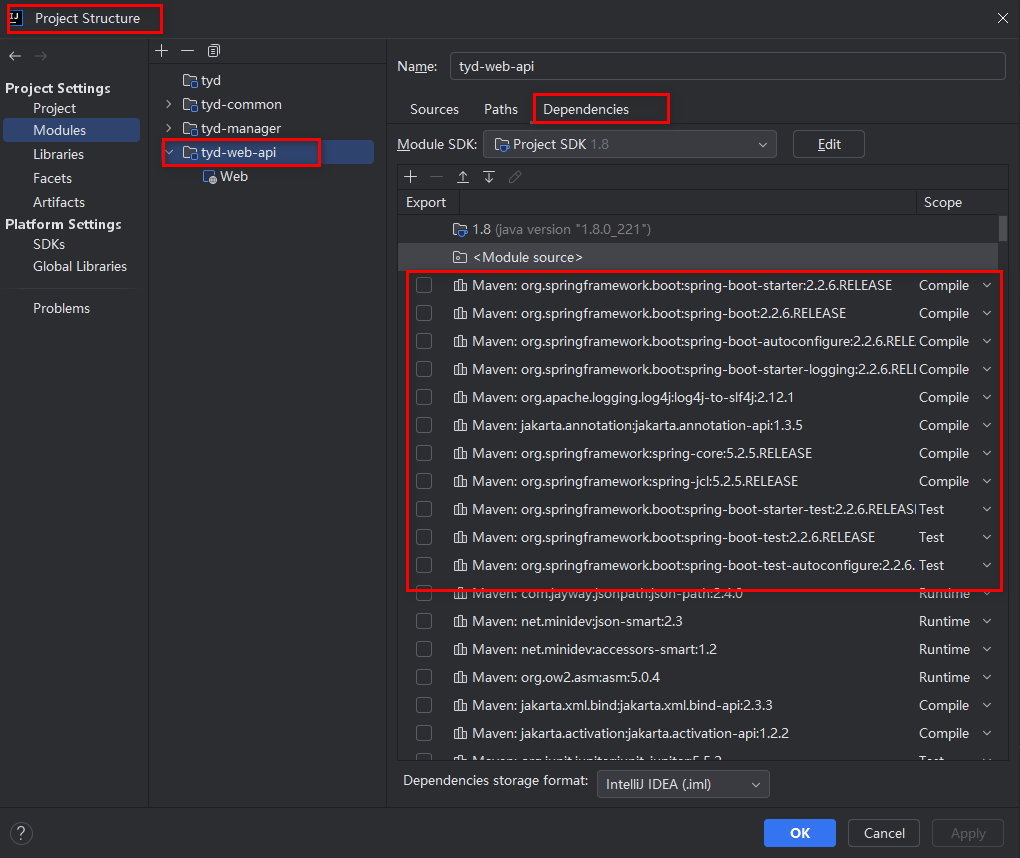
Task: Open Problems section
Action: click(x=62, y=308)
